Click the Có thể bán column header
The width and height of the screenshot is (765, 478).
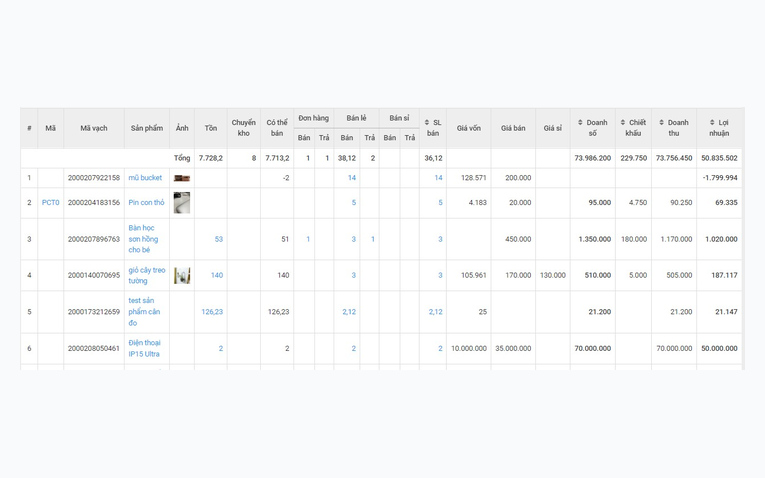[277, 128]
